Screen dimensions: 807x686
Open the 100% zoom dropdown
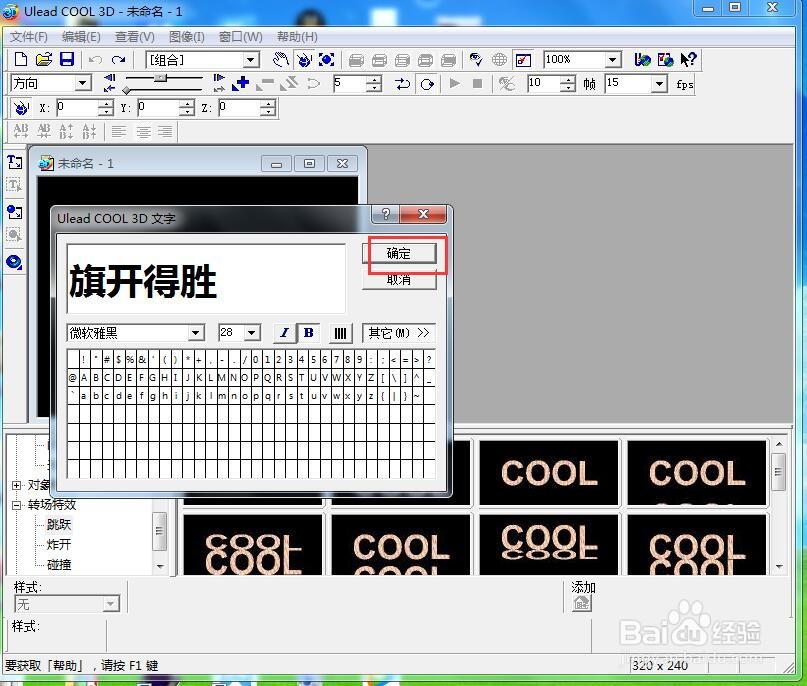[x=612, y=60]
